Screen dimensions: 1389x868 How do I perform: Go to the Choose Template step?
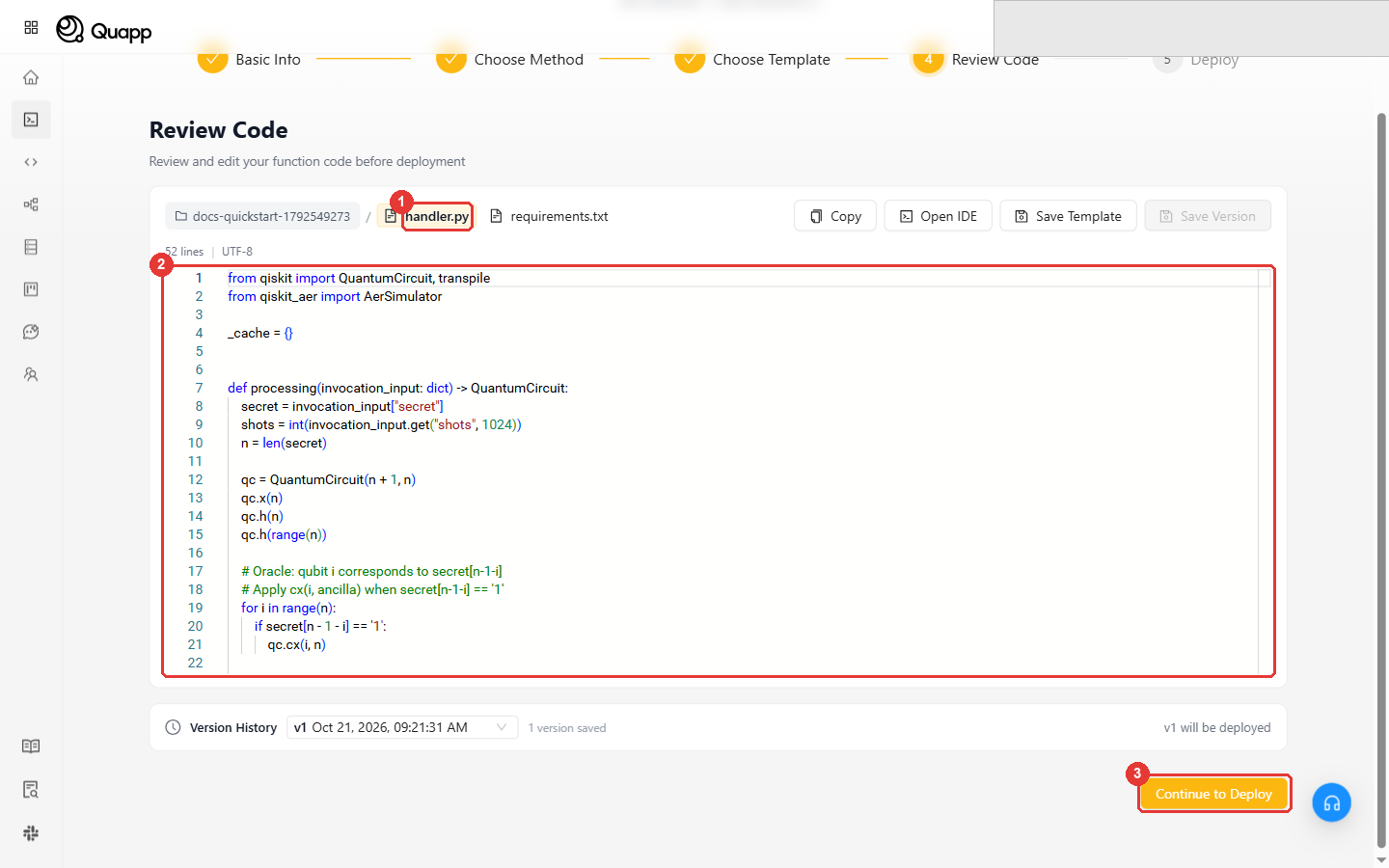tap(752, 60)
